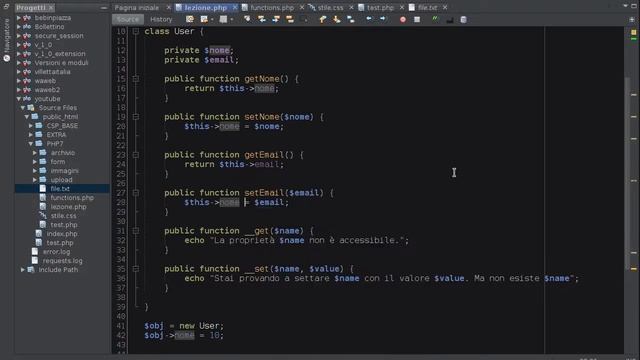Switch to Source view
This screenshot has width=640, height=360.
point(128,19)
